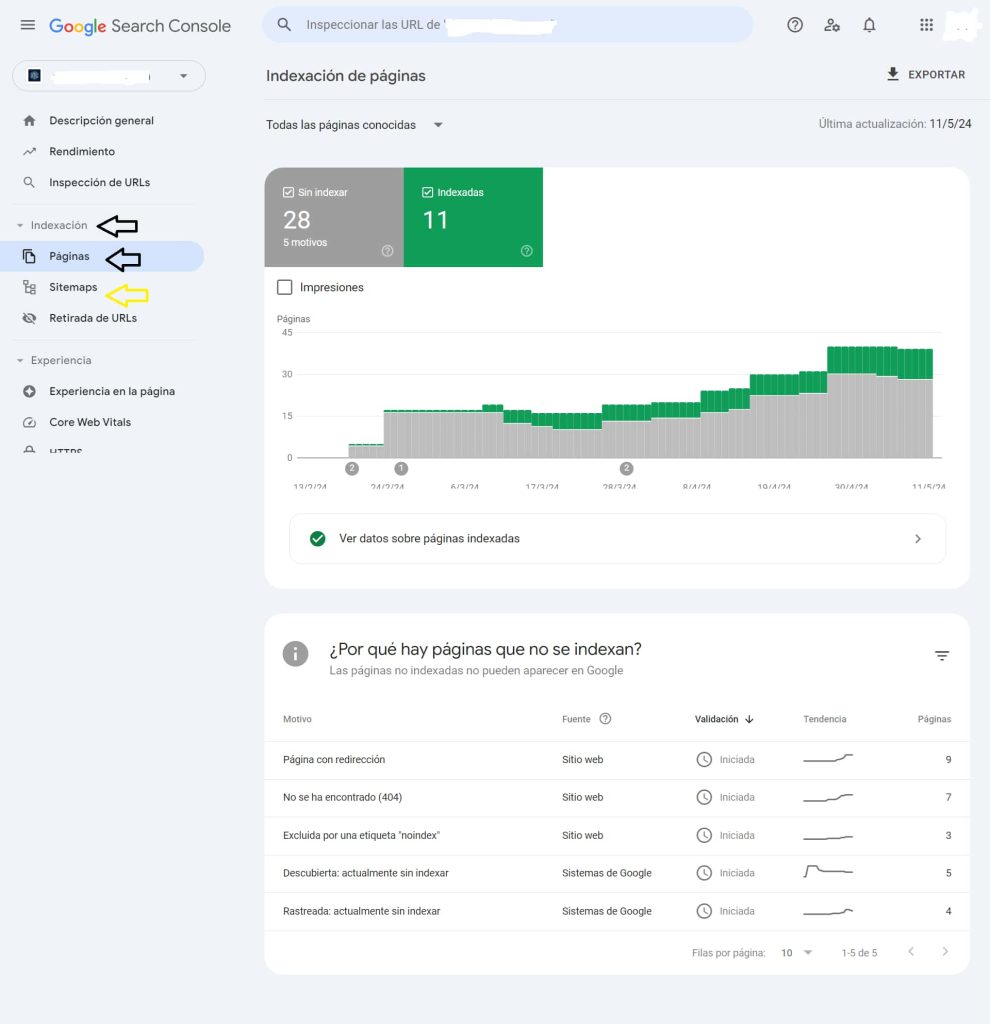Viewport: 990px width, 1024px height.
Task: Open the Google apps grid
Action: 927,25
